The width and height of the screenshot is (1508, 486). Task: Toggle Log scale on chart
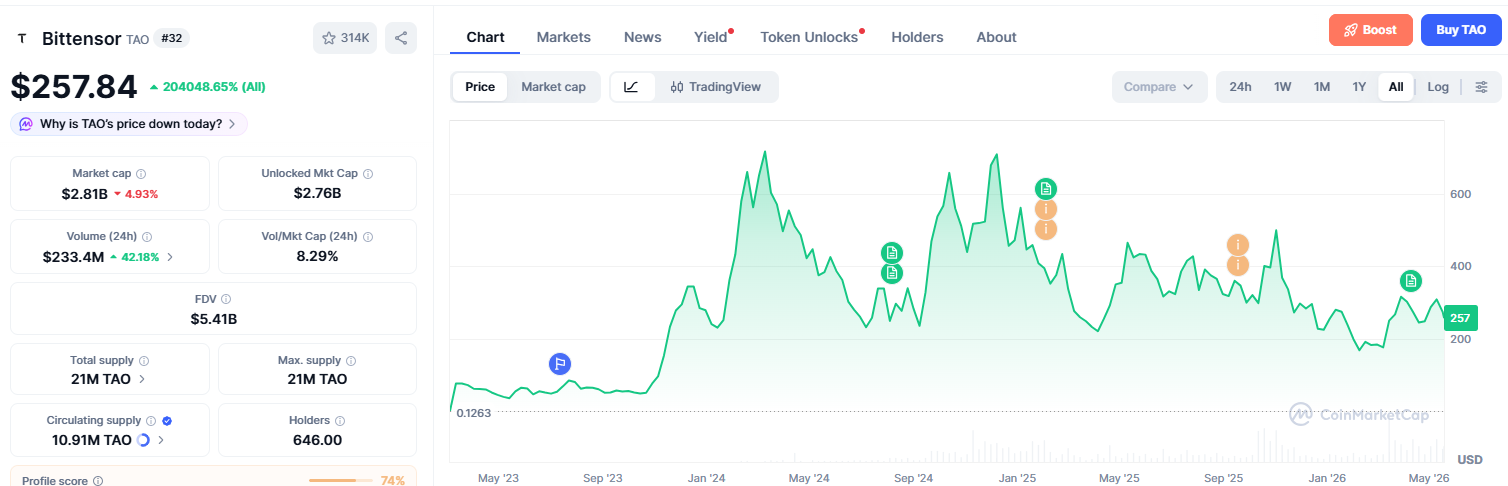coord(1438,87)
